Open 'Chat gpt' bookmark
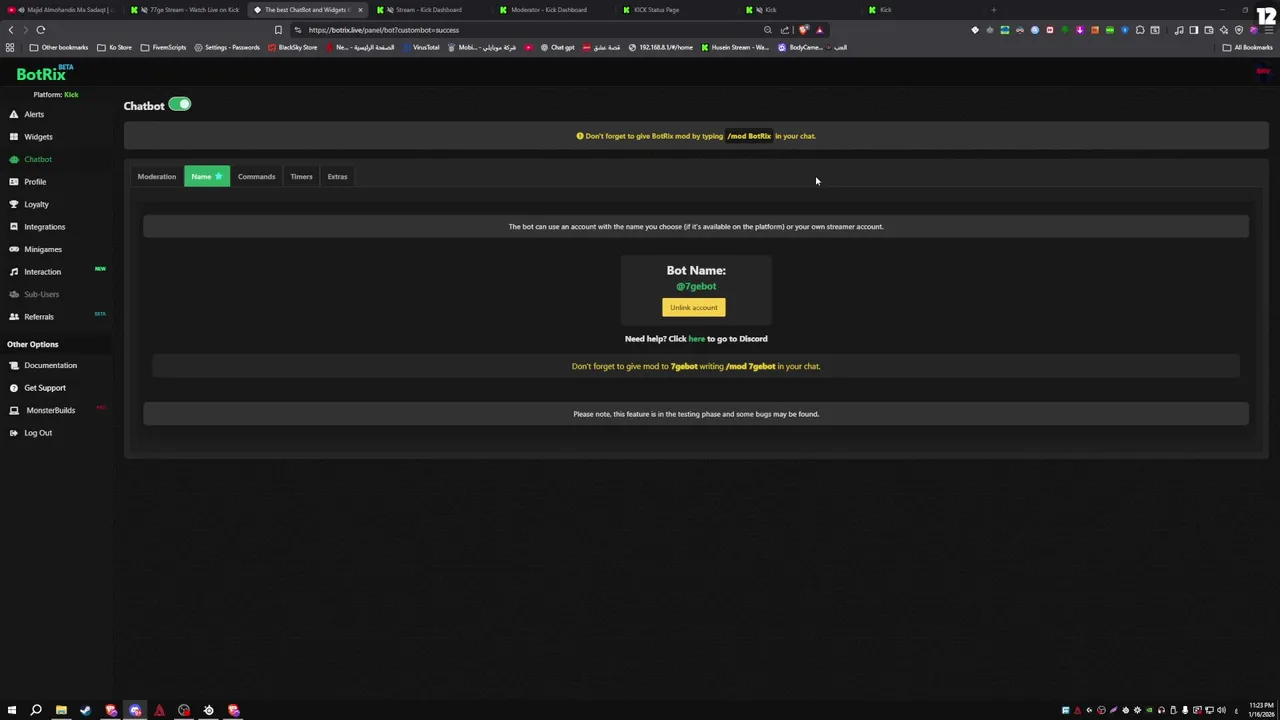The height and width of the screenshot is (720, 1280). [x=557, y=47]
